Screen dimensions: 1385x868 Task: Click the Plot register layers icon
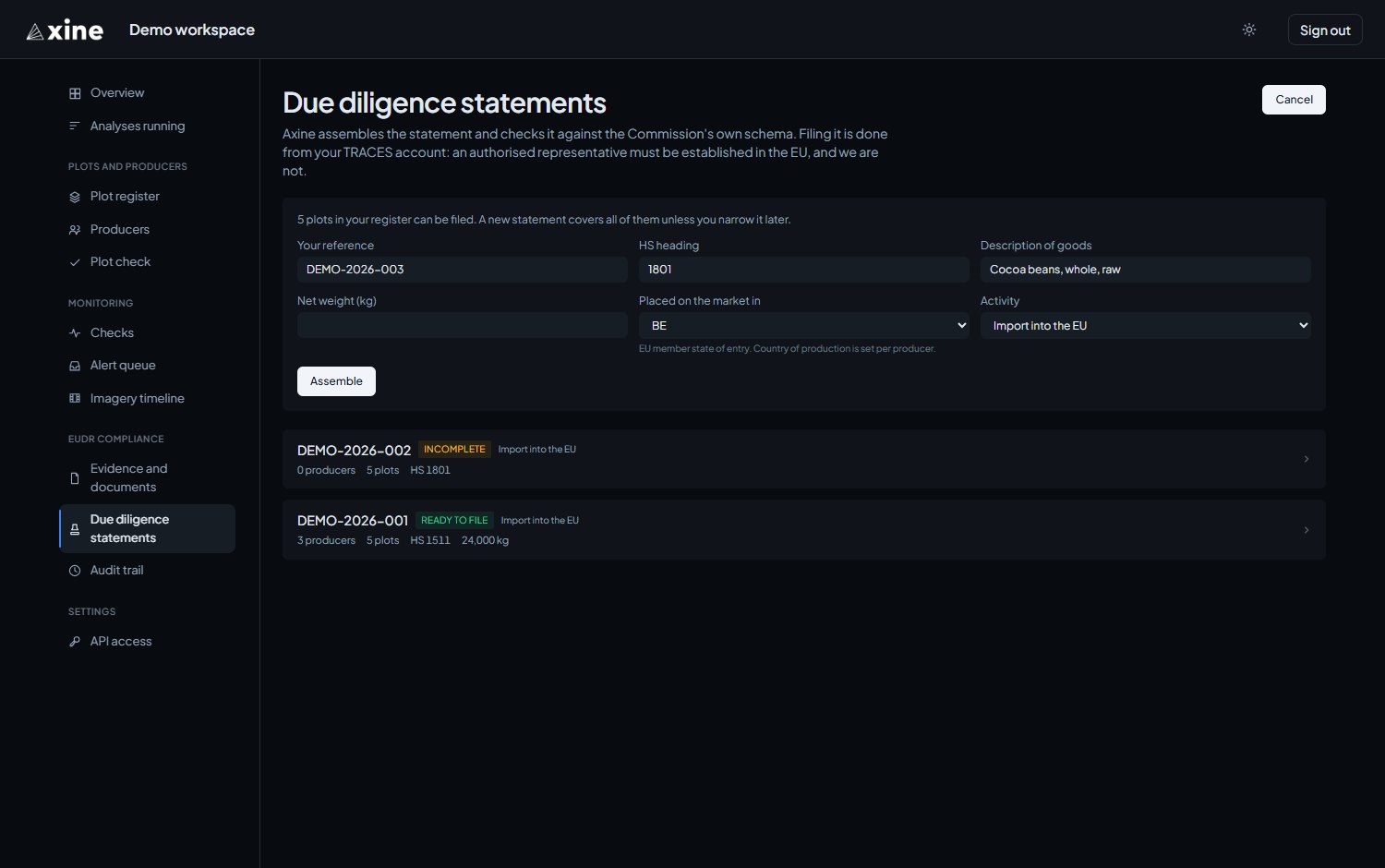click(75, 197)
